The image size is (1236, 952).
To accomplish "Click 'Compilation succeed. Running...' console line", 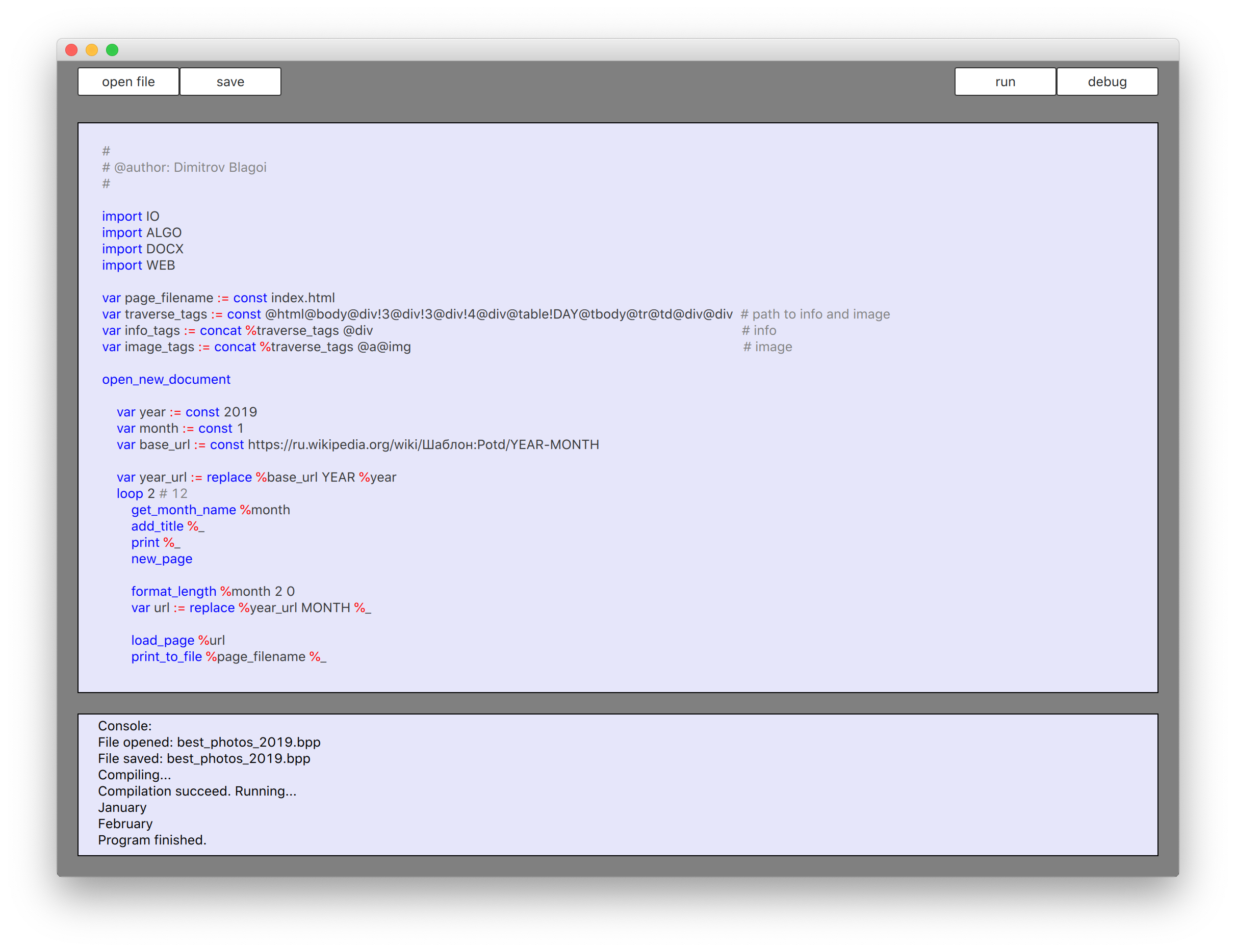I will pos(197,791).
